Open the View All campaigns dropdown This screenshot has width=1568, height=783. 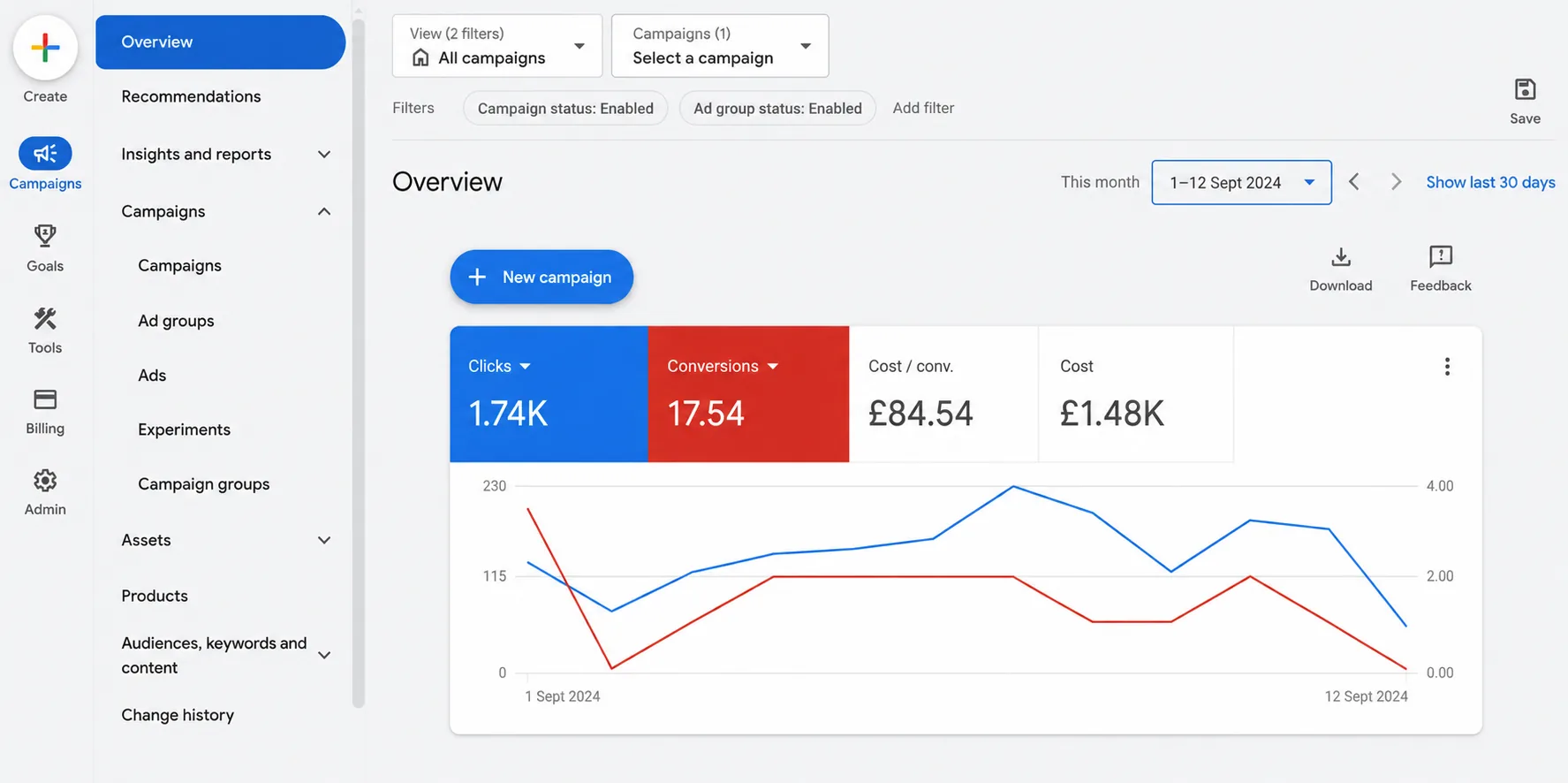point(497,46)
